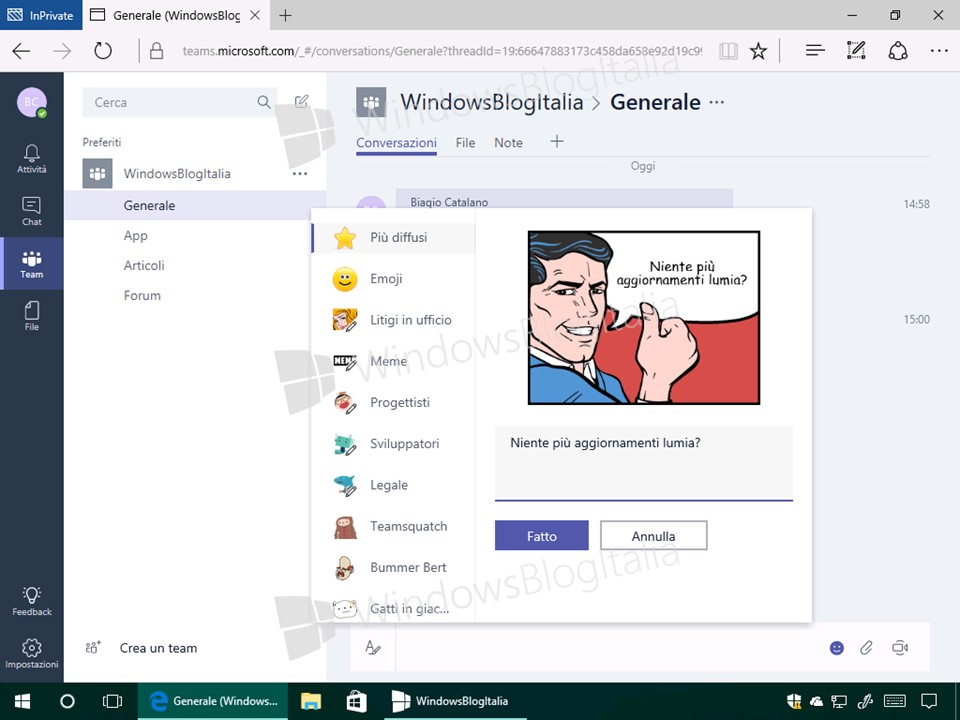Open the Action Center notifications icon
Image resolution: width=960 pixels, height=720 pixels.
point(929,701)
